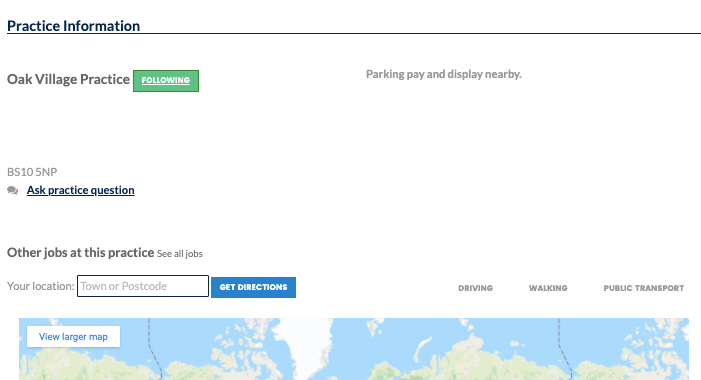The image size is (701, 380).
Task: Click the Parking pay and display text
Action: 444,74
